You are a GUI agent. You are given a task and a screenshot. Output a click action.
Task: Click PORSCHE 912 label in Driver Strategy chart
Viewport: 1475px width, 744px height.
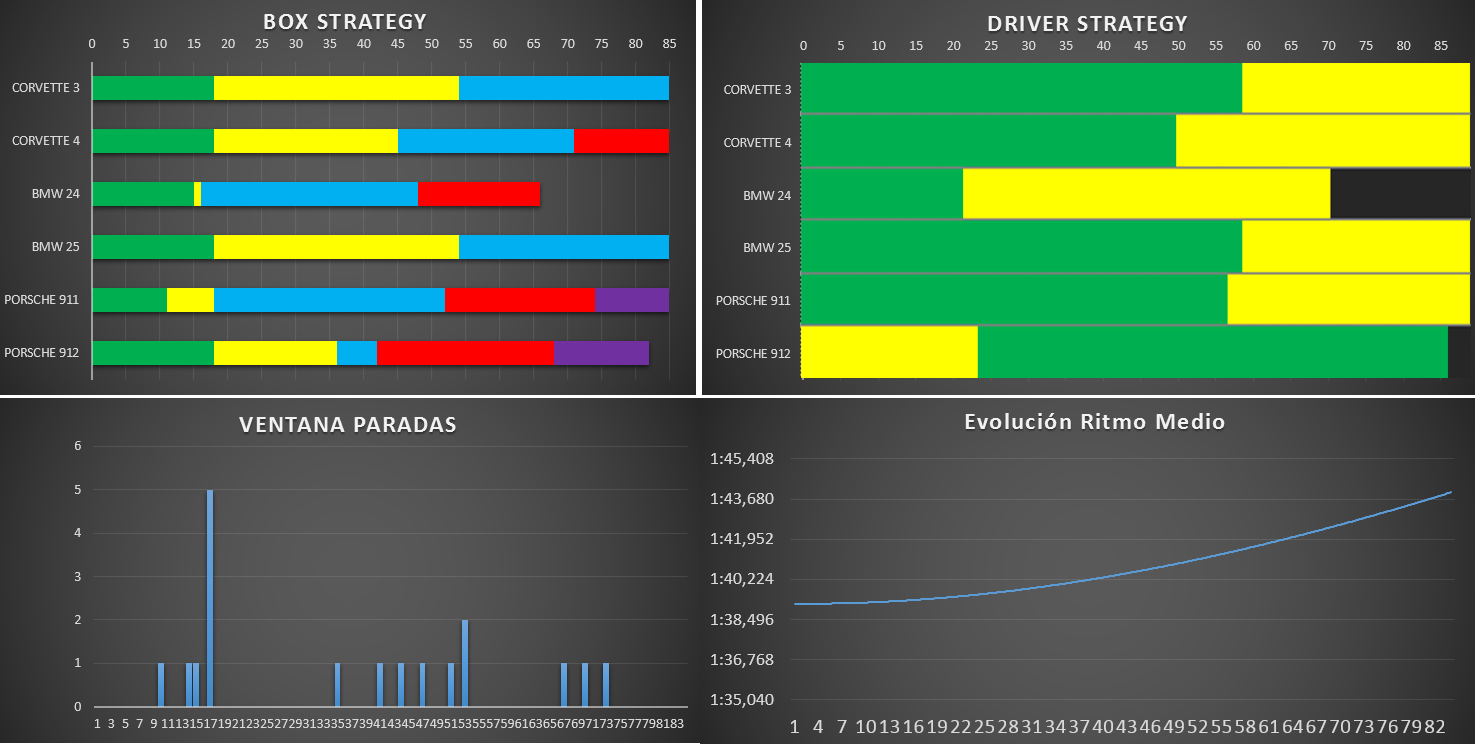(753, 354)
